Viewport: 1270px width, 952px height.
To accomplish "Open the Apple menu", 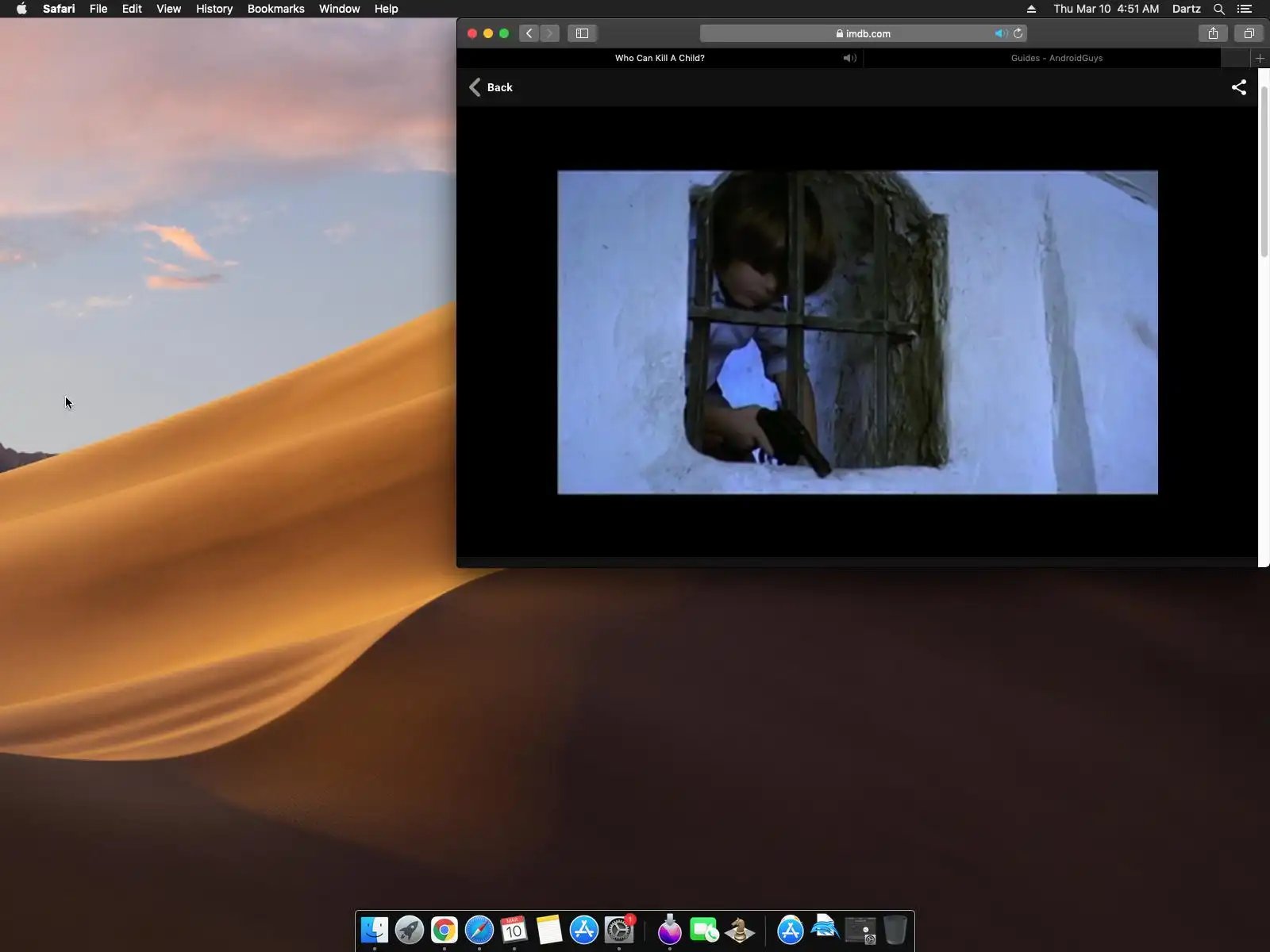I will point(21,9).
